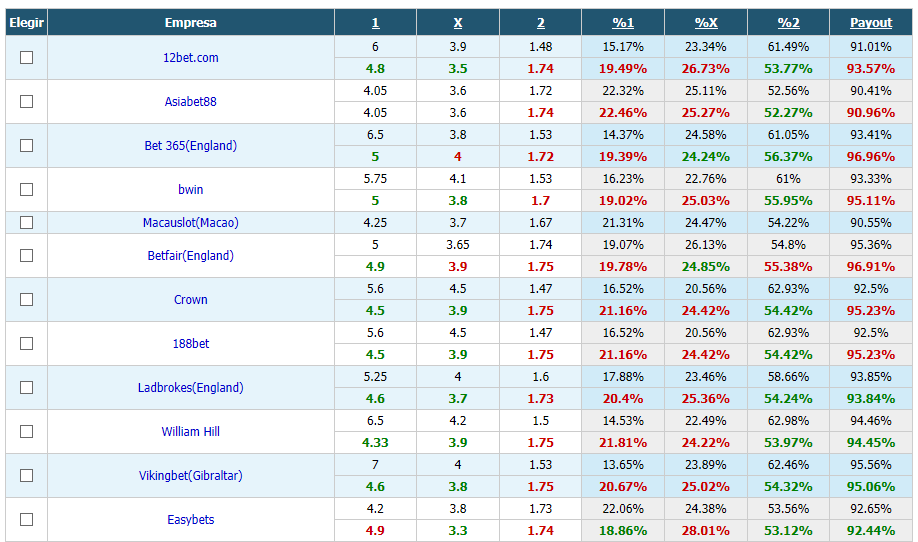The image size is (918, 542).
Task: Click Bet 365 payout value 96.96%
Action: (871, 157)
